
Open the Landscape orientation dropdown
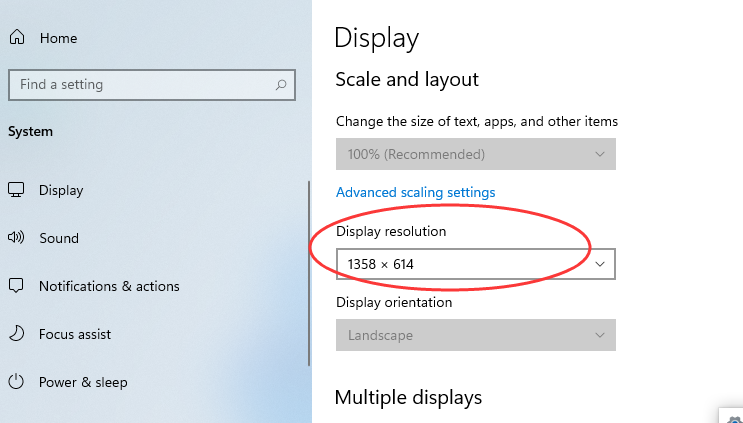coord(475,335)
